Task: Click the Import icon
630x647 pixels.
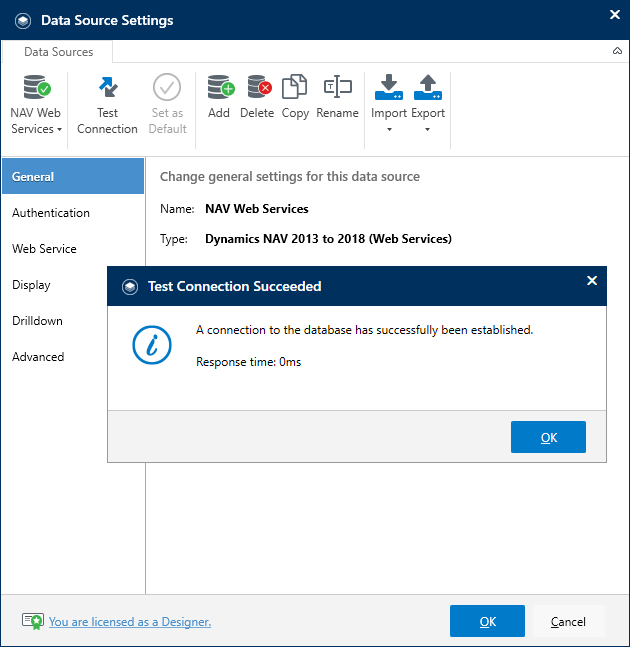Action: point(389,87)
